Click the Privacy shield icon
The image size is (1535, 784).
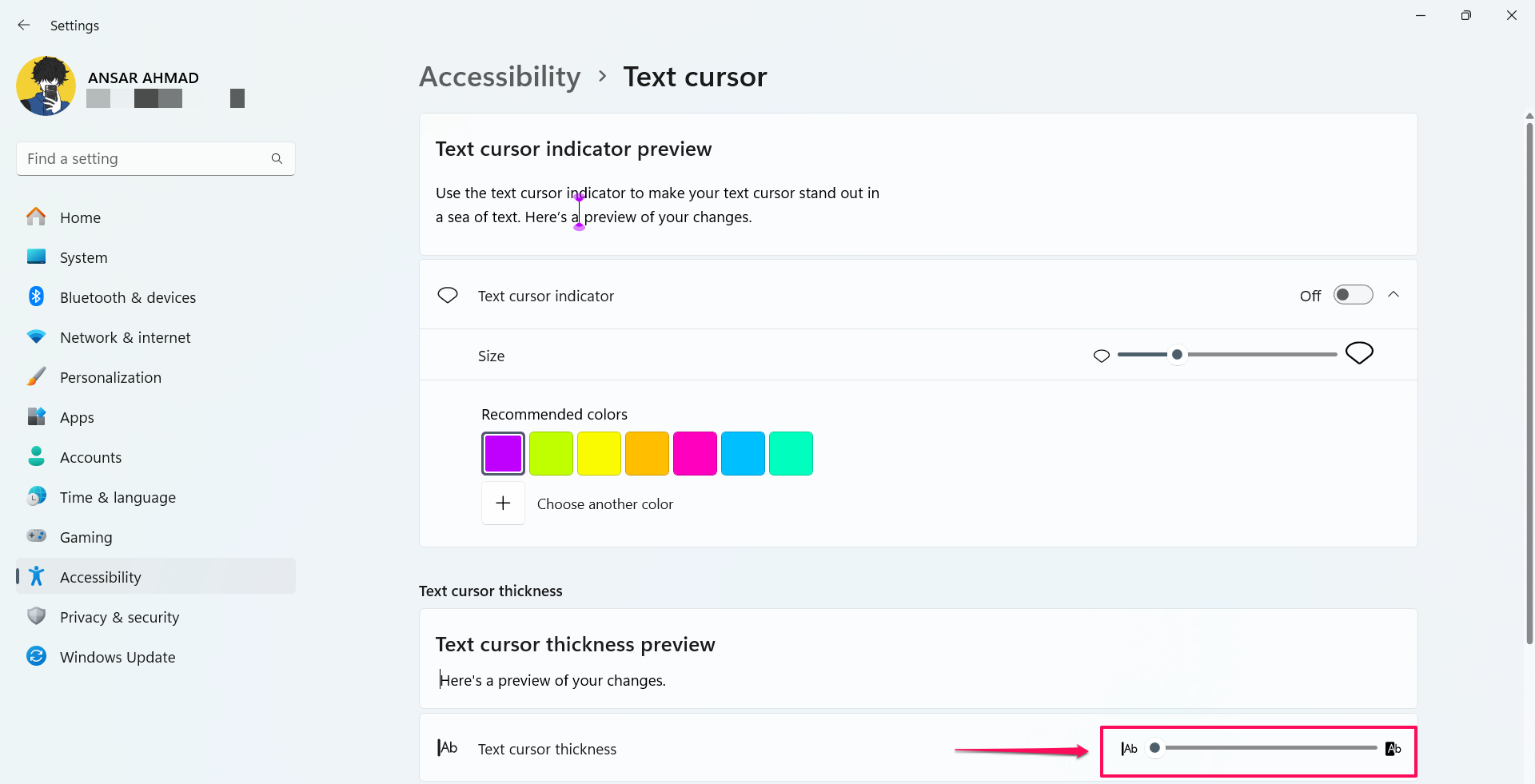pyautogui.click(x=36, y=616)
